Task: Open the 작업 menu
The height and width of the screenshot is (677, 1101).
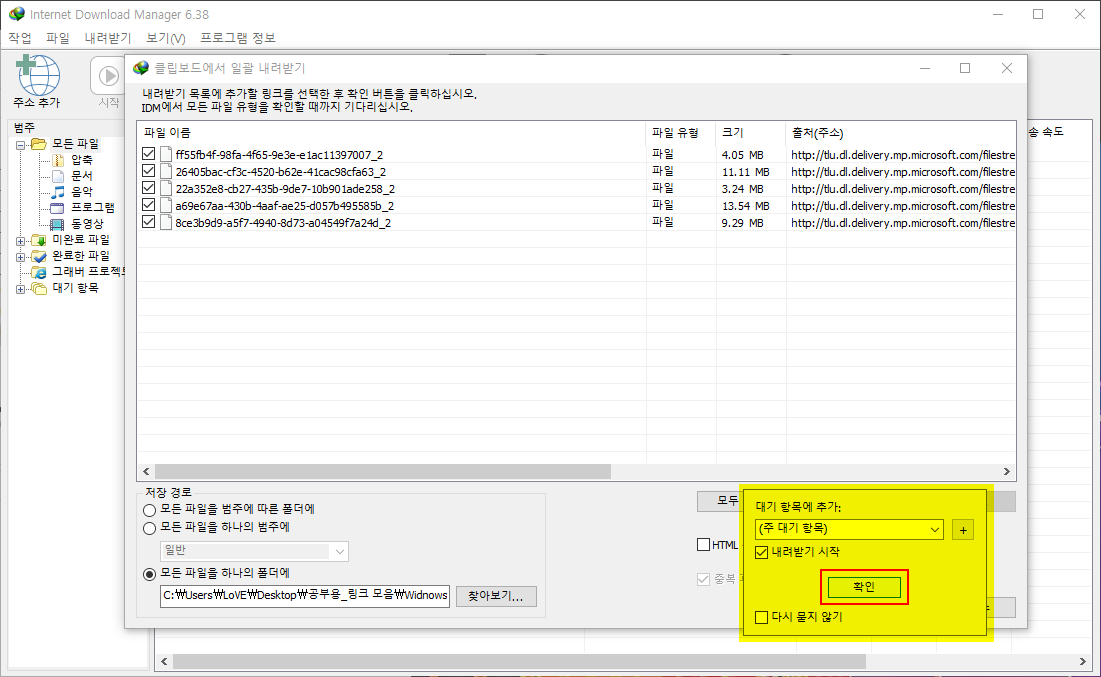Action: 20,38
